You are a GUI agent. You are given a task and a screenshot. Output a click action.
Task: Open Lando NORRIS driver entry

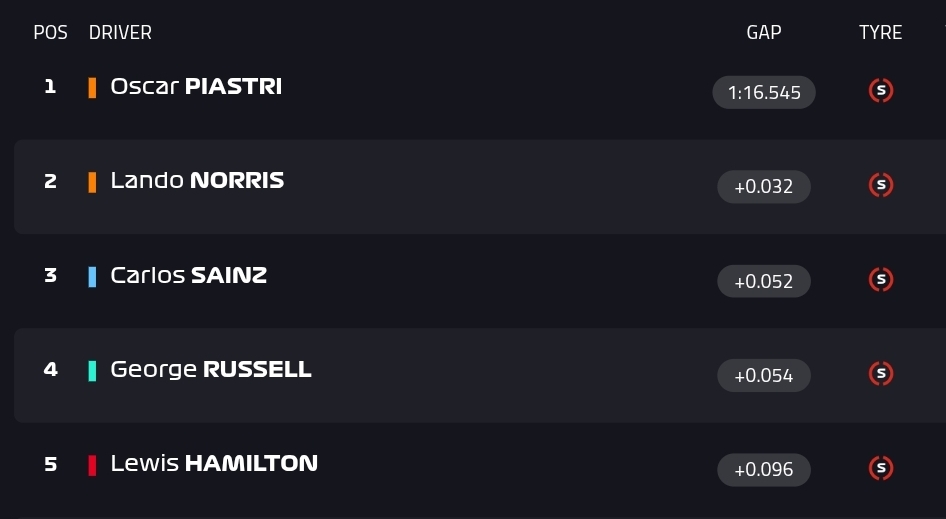tap(197, 180)
